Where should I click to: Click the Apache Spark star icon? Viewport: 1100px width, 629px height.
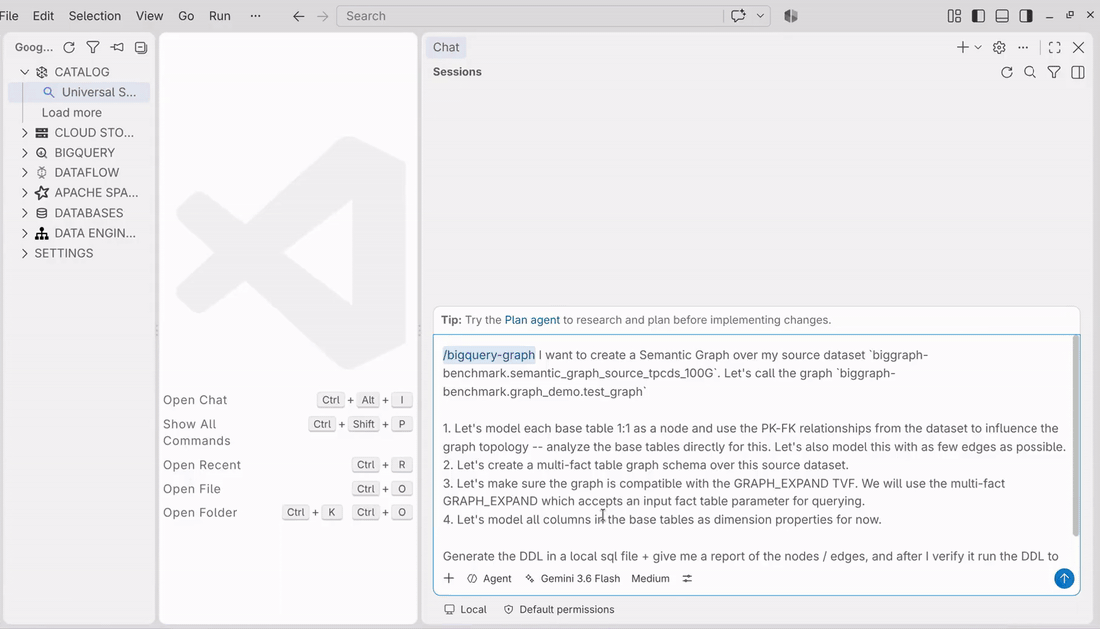point(42,192)
